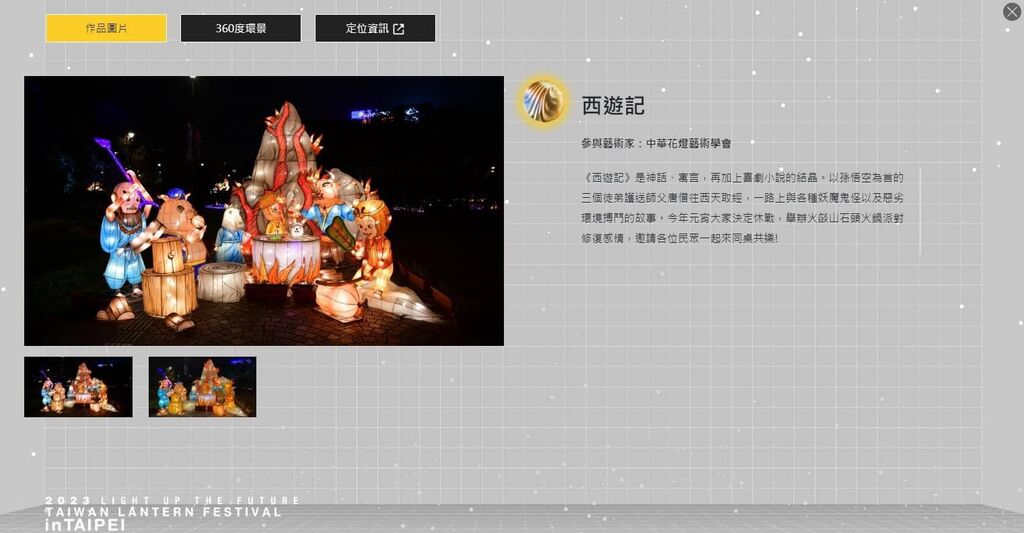Click the description text scrollbar
This screenshot has height=533, width=1024.
921,210
